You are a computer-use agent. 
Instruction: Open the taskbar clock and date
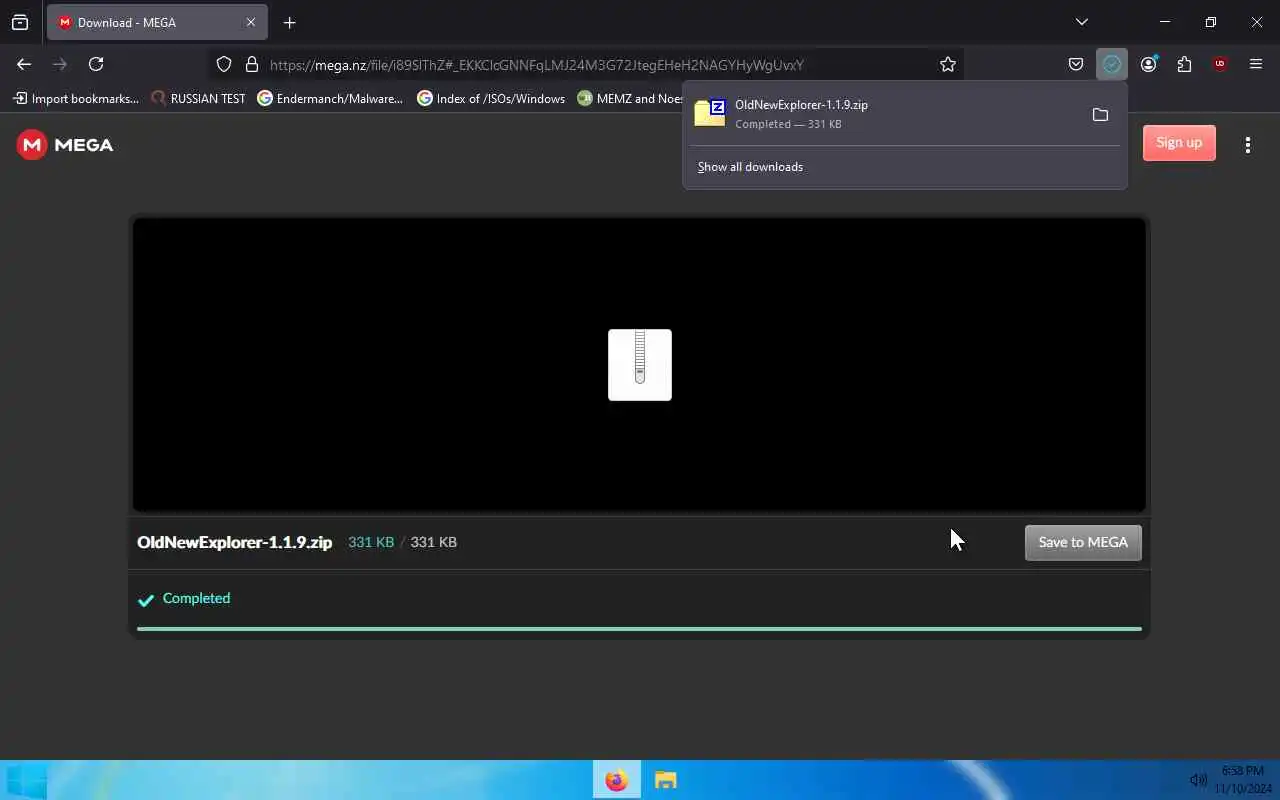point(1243,780)
